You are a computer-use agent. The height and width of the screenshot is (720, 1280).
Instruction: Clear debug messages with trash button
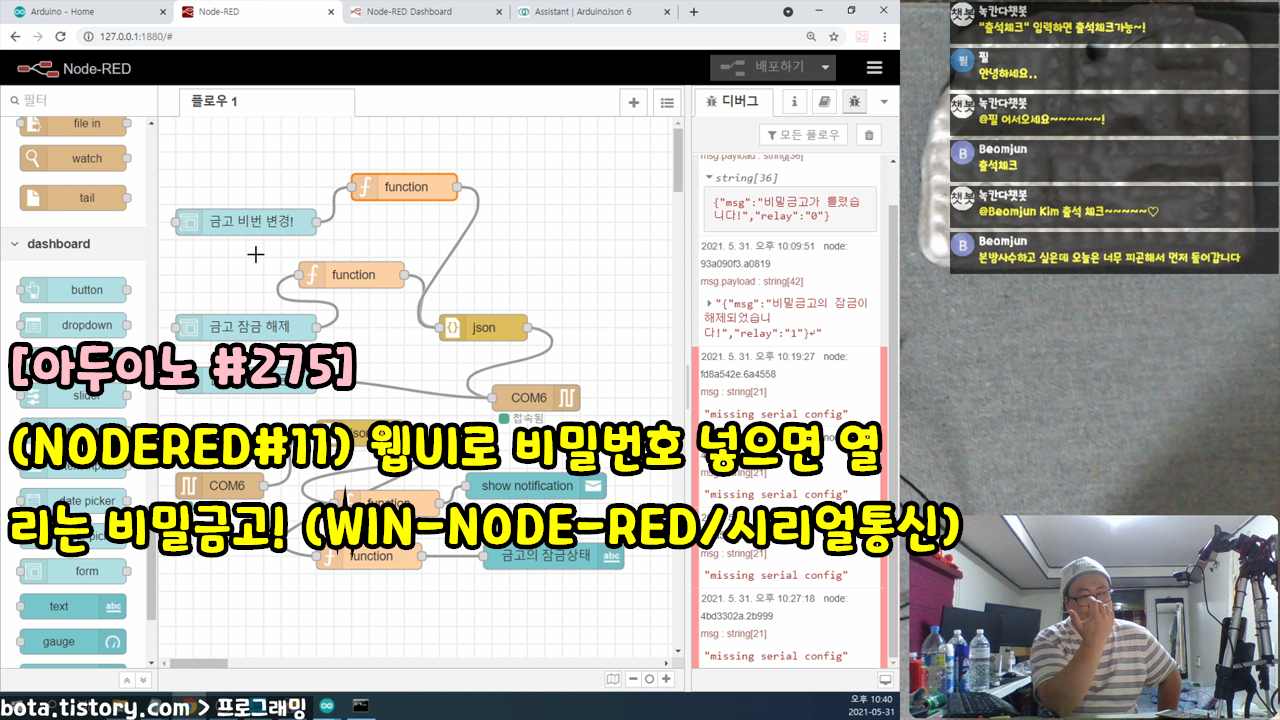click(x=869, y=135)
